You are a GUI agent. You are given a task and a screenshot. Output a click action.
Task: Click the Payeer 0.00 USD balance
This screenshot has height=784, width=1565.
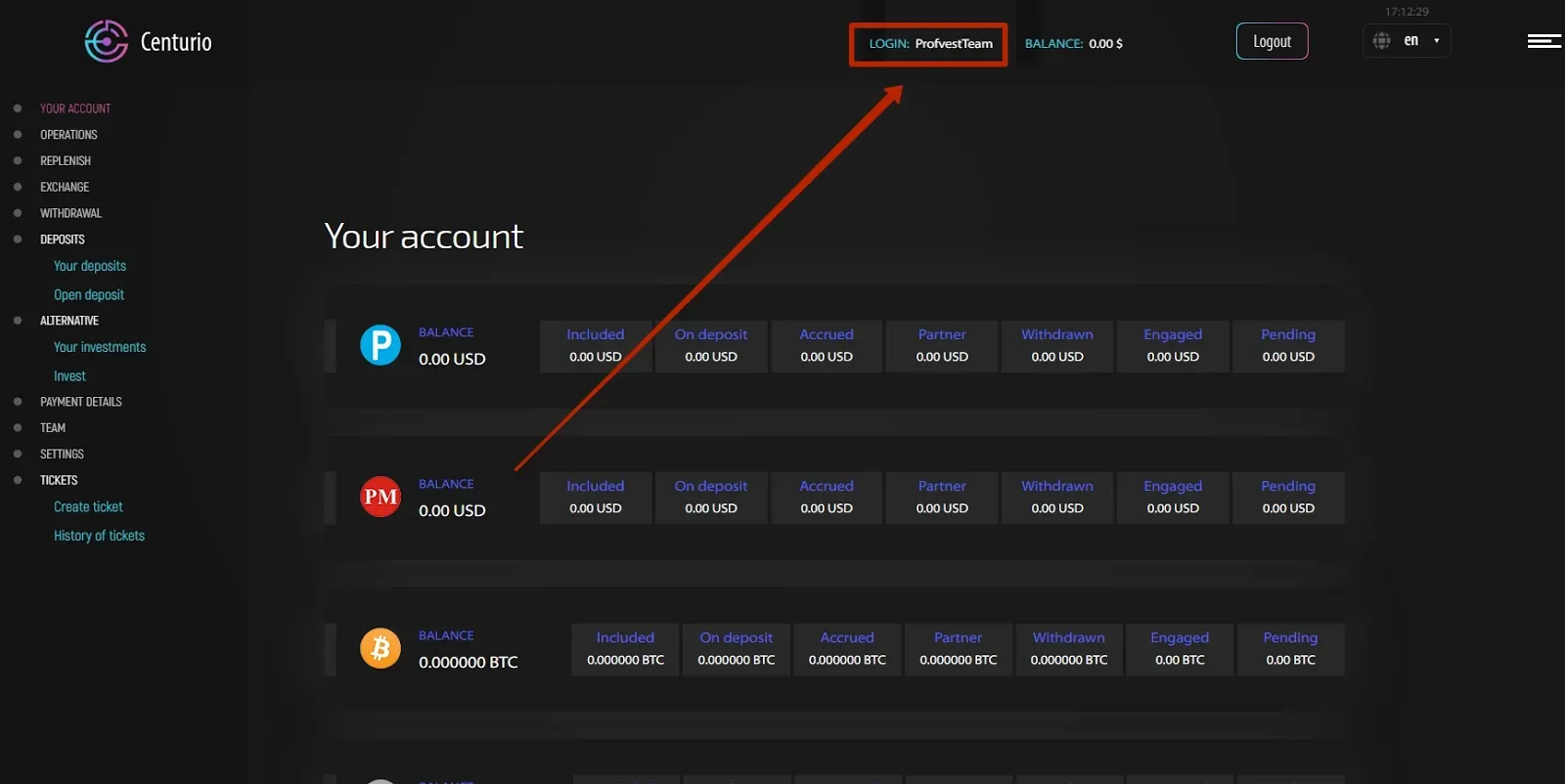click(452, 359)
